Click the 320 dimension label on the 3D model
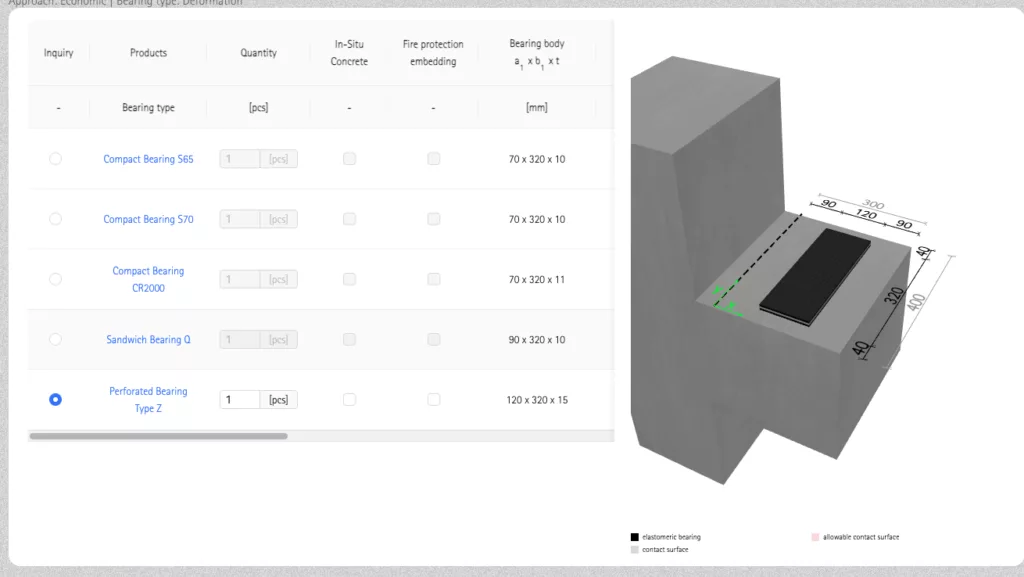Image resolution: width=1024 pixels, height=577 pixels. pos(893,296)
